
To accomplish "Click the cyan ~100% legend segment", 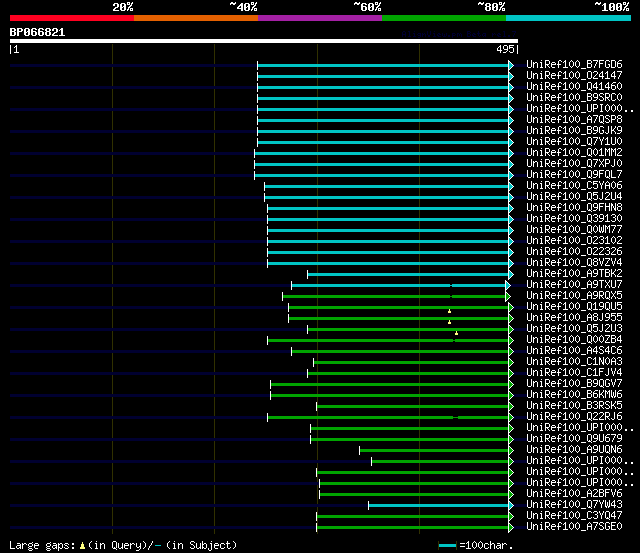I will 568,18.
